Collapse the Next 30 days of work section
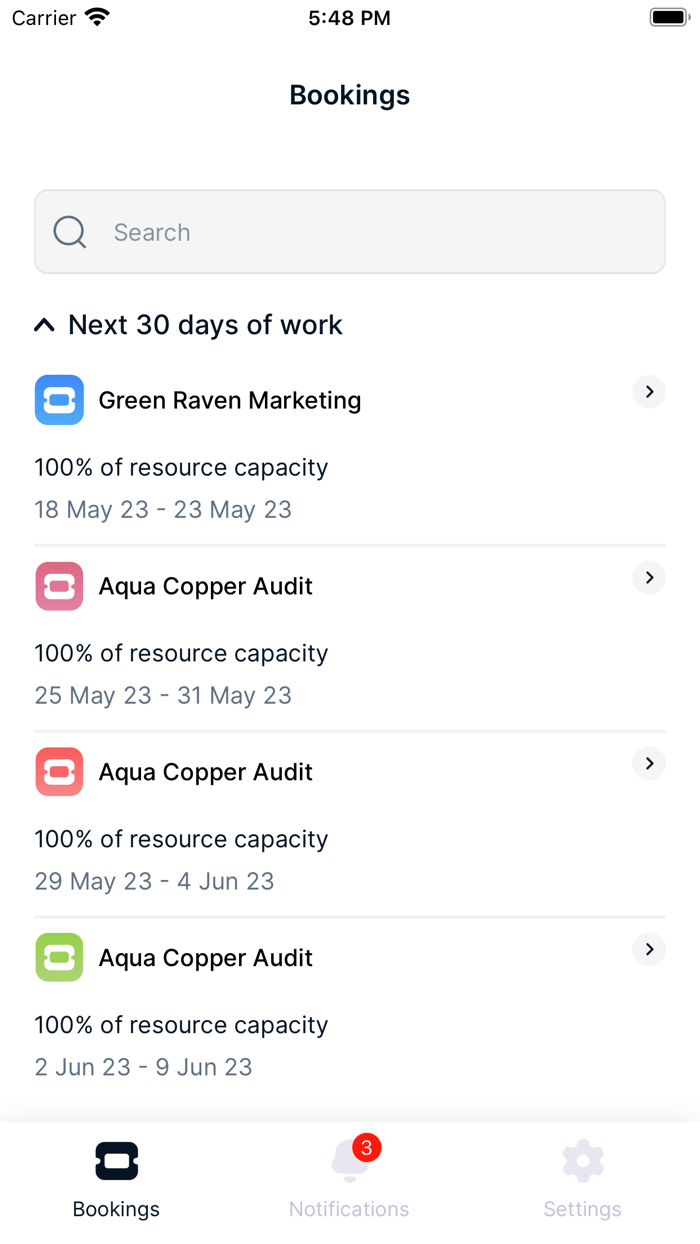 [44, 324]
